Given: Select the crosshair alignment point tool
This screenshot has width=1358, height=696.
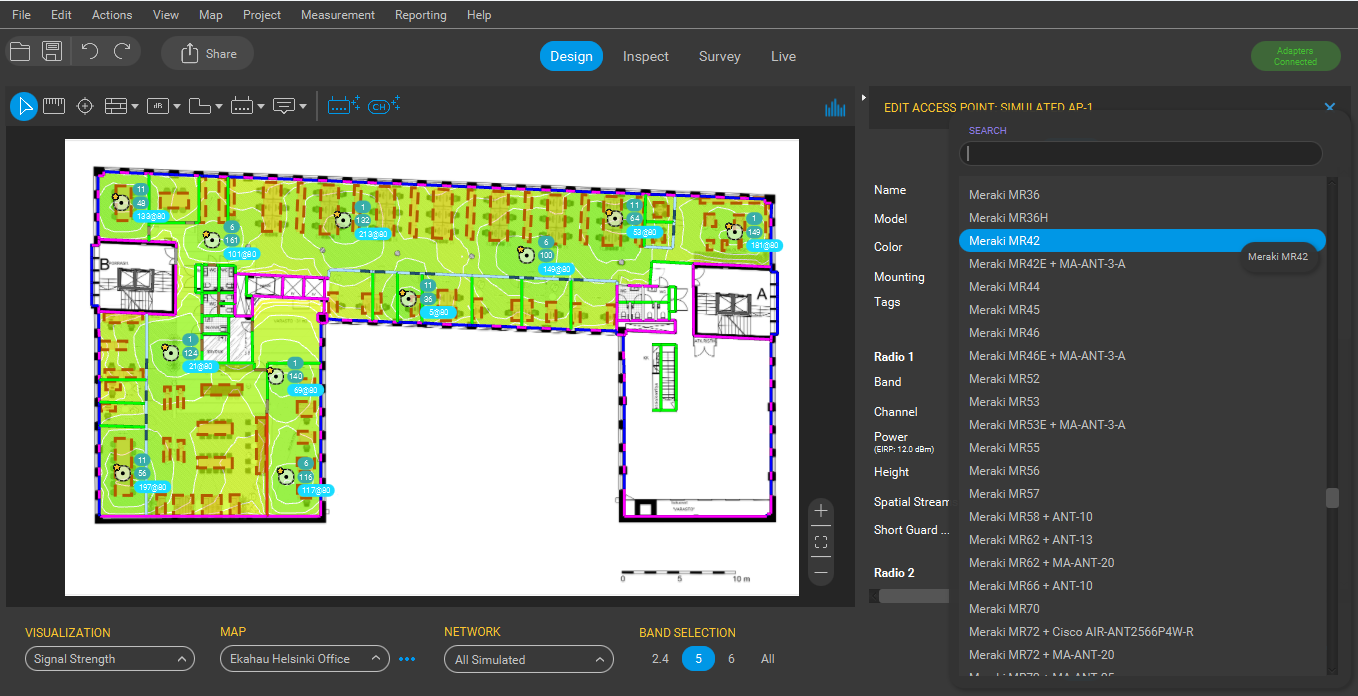Looking at the screenshot, I should click(x=85, y=106).
